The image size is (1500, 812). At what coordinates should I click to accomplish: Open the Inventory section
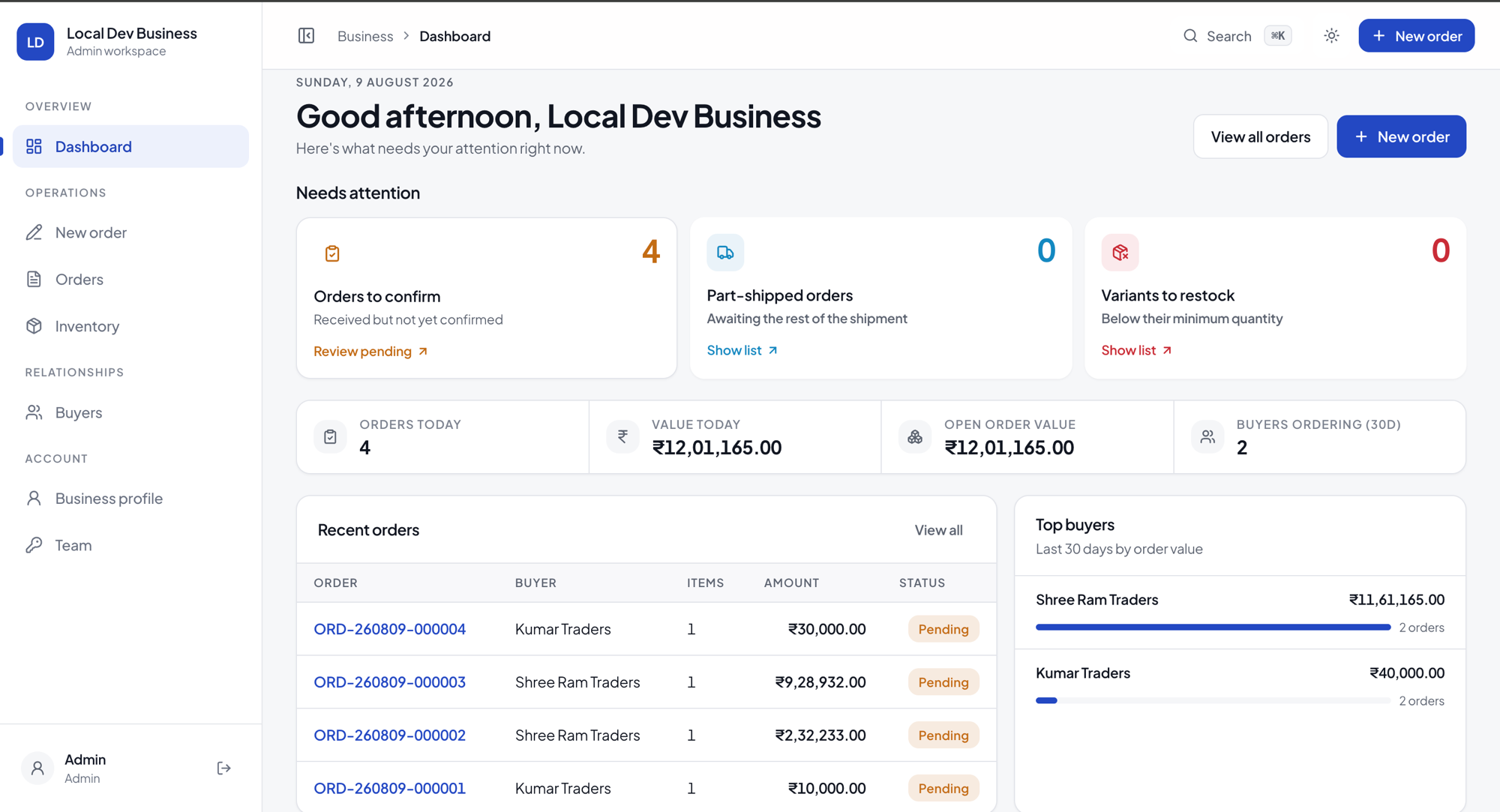(x=130, y=326)
